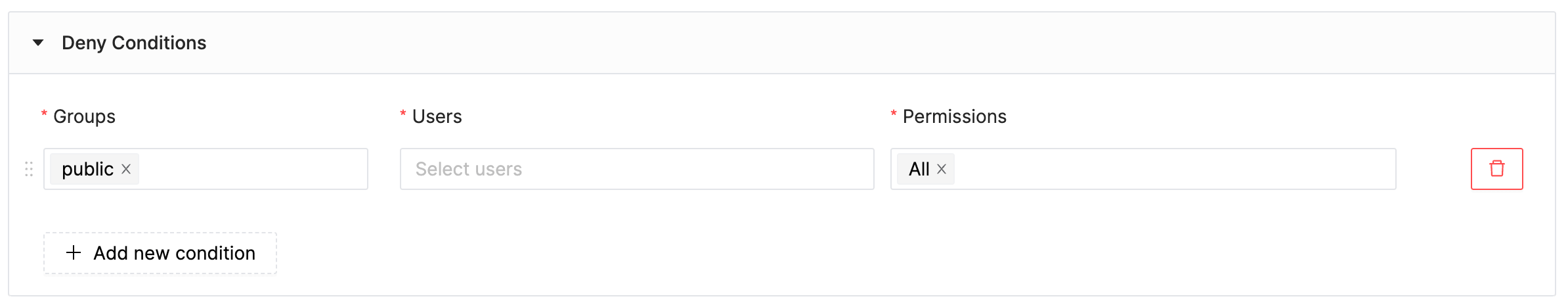Click the Permissions field label
This screenshot has height=305, width=1568.
pos(954,116)
